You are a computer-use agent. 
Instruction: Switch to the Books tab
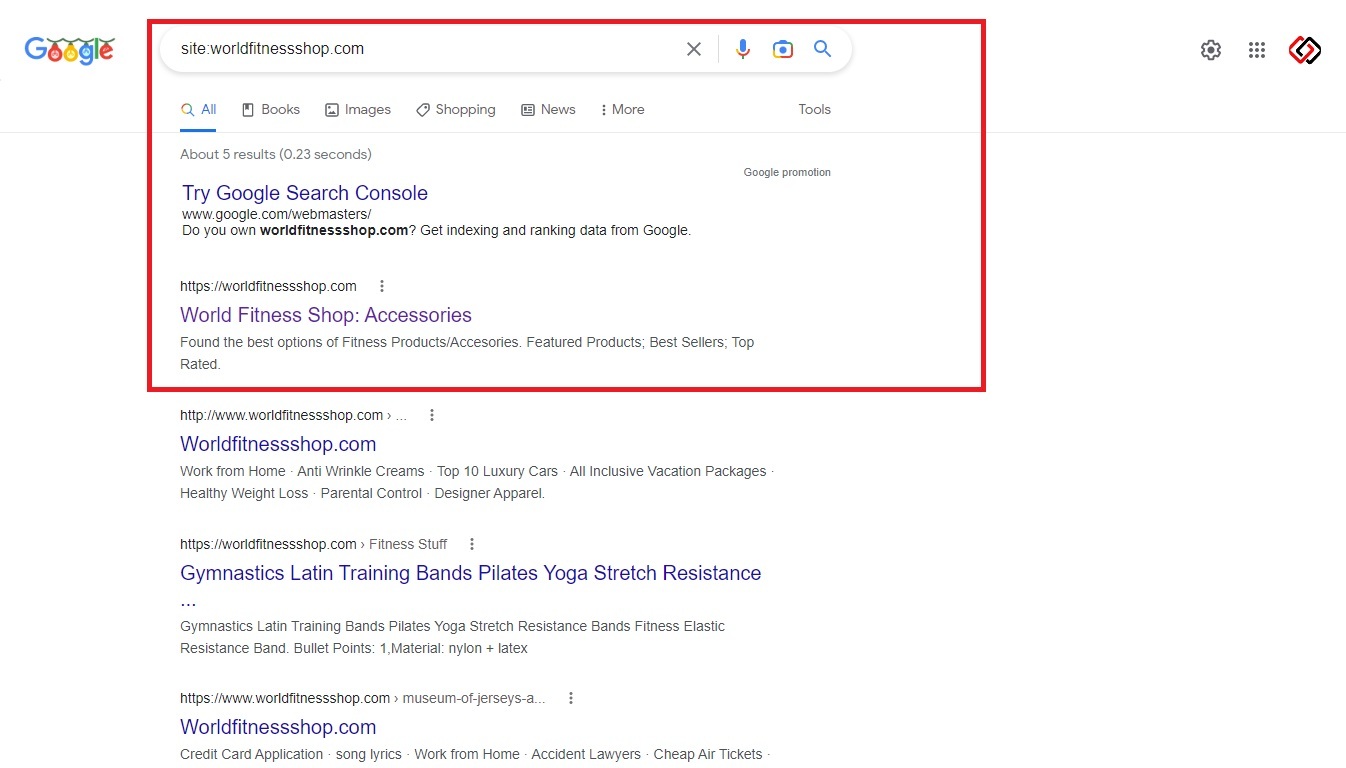[x=271, y=110]
